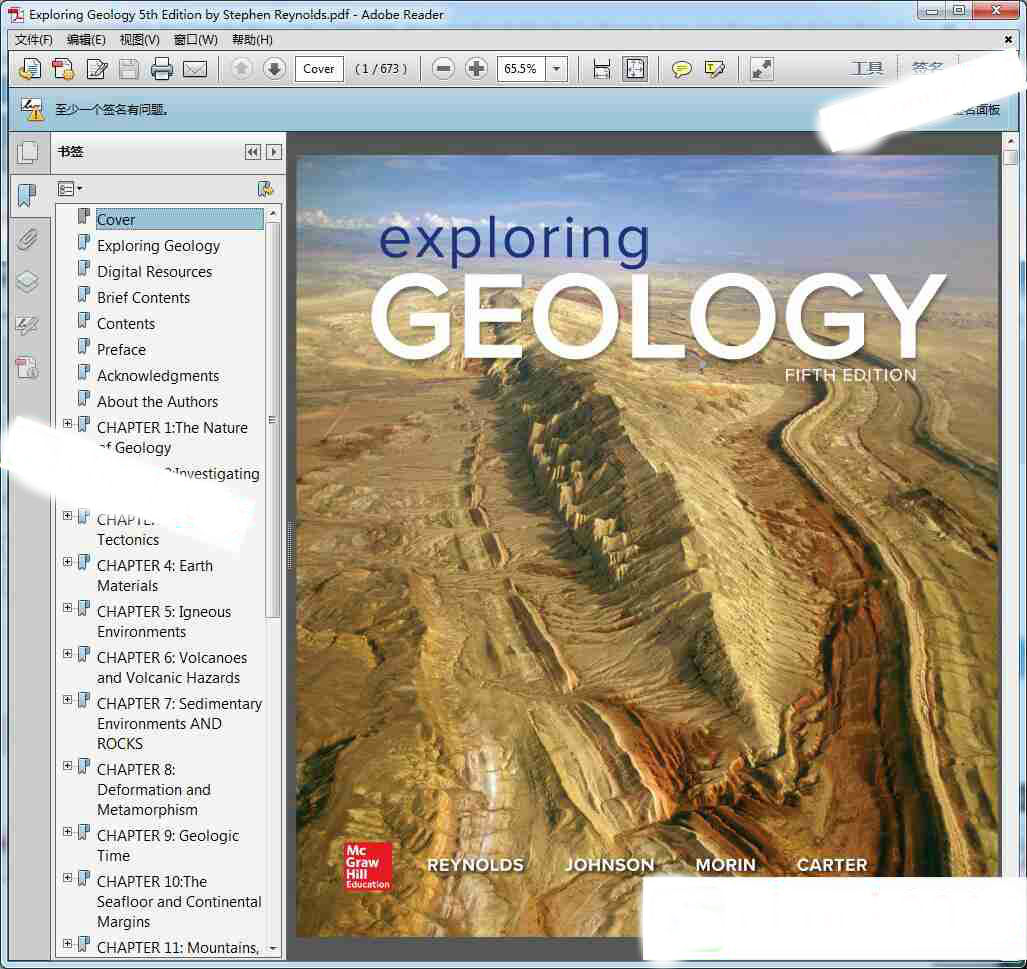Click the document vertical scrollbar thumb
Screen dimensions: 1027x969
click(x=1010, y=158)
